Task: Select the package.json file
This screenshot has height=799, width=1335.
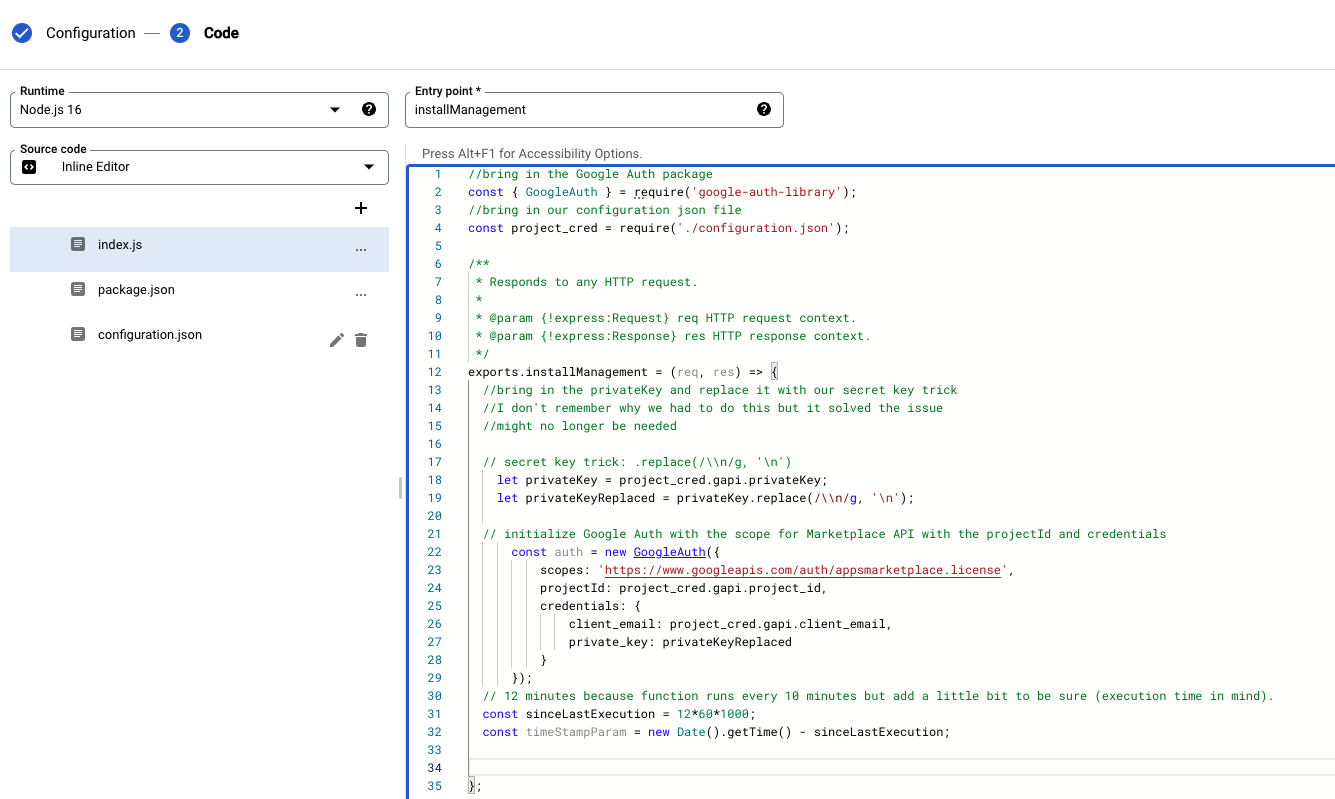Action: point(199,294)
